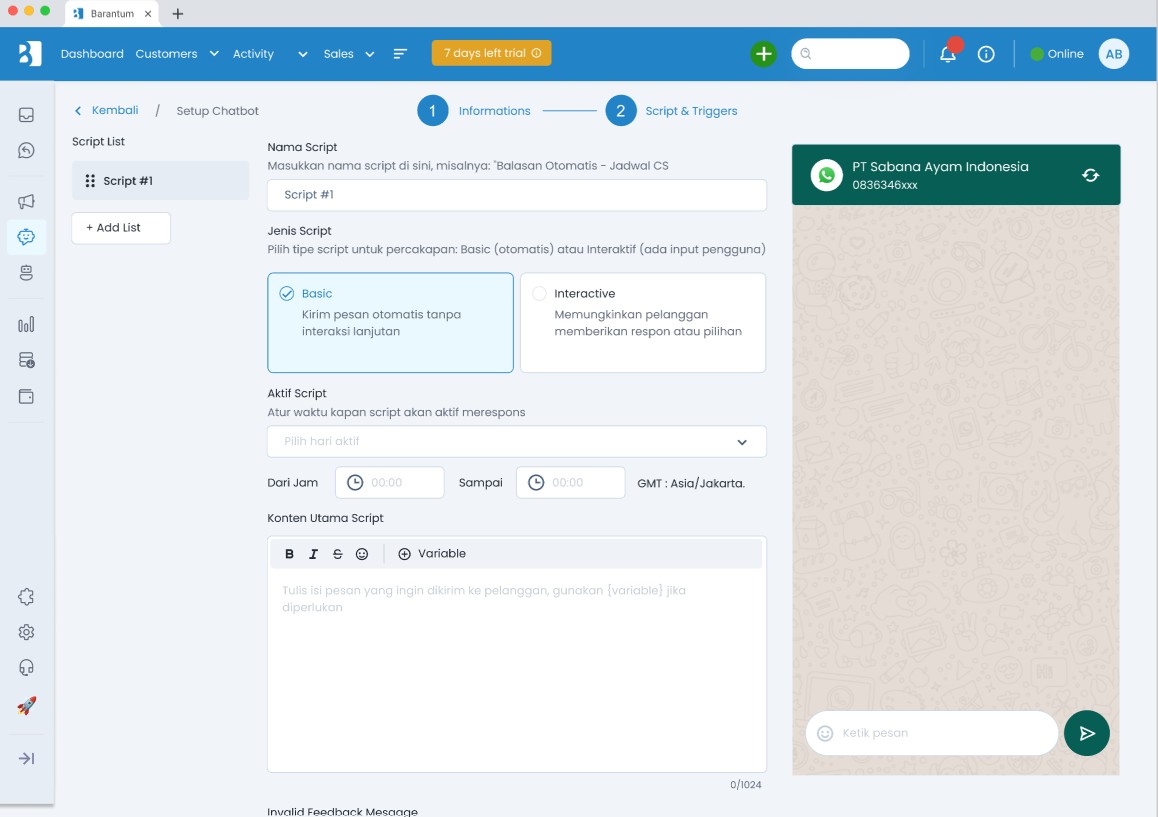Image resolution: width=1158 pixels, height=817 pixels.
Task: Click the Add List button
Action: pyautogui.click(x=120, y=227)
